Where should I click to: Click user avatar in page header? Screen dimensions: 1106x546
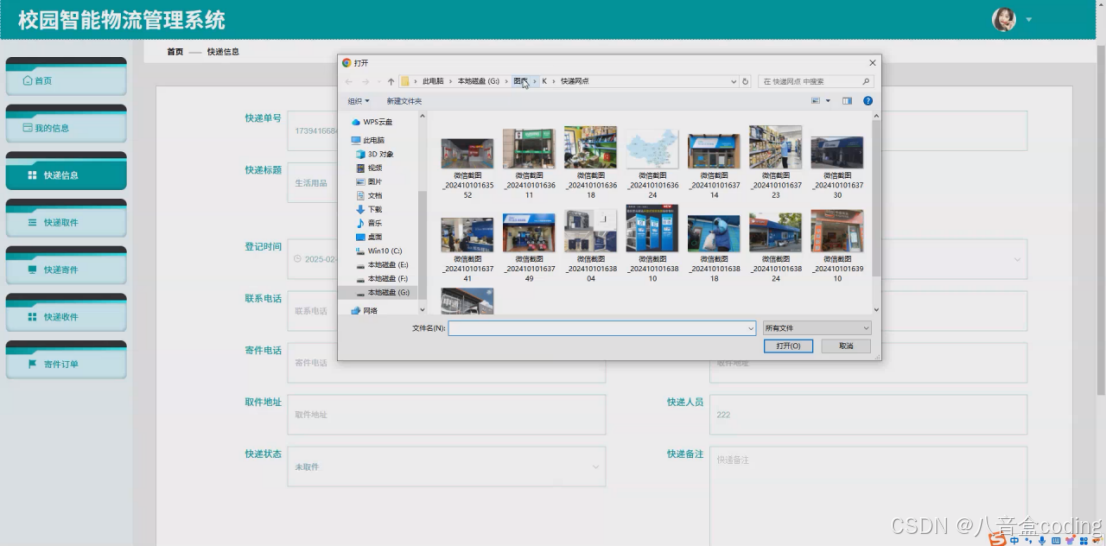click(1004, 20)
